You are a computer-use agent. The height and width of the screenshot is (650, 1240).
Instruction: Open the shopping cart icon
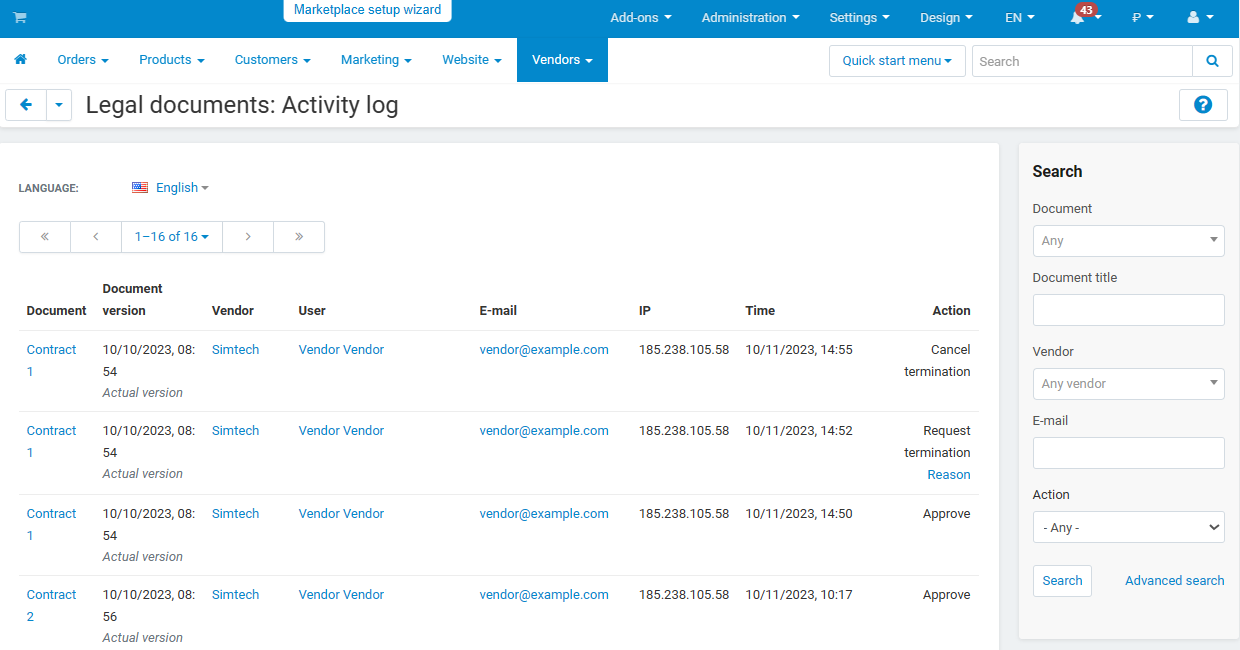20,18
